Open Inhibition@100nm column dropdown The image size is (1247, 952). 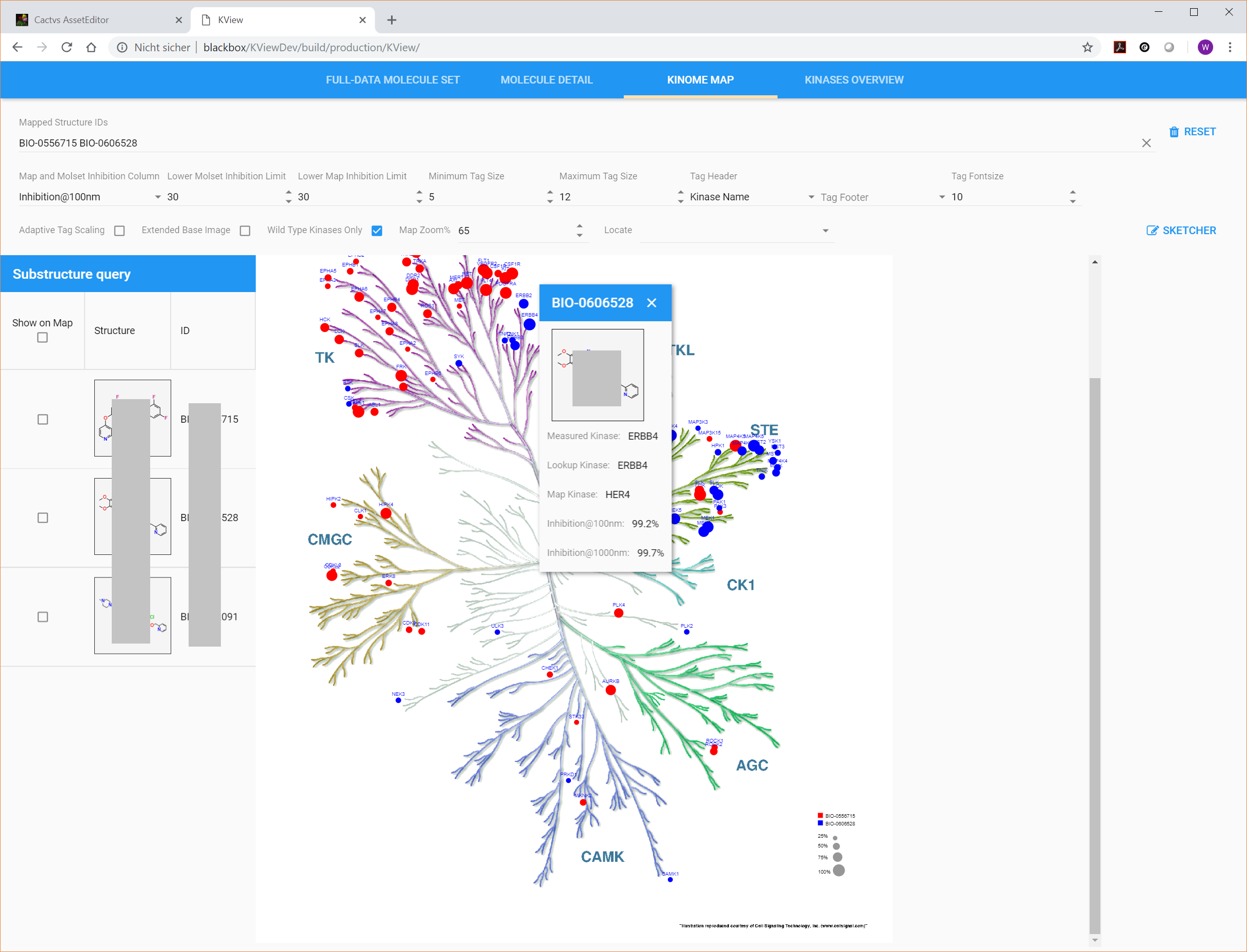pos(157,197)
